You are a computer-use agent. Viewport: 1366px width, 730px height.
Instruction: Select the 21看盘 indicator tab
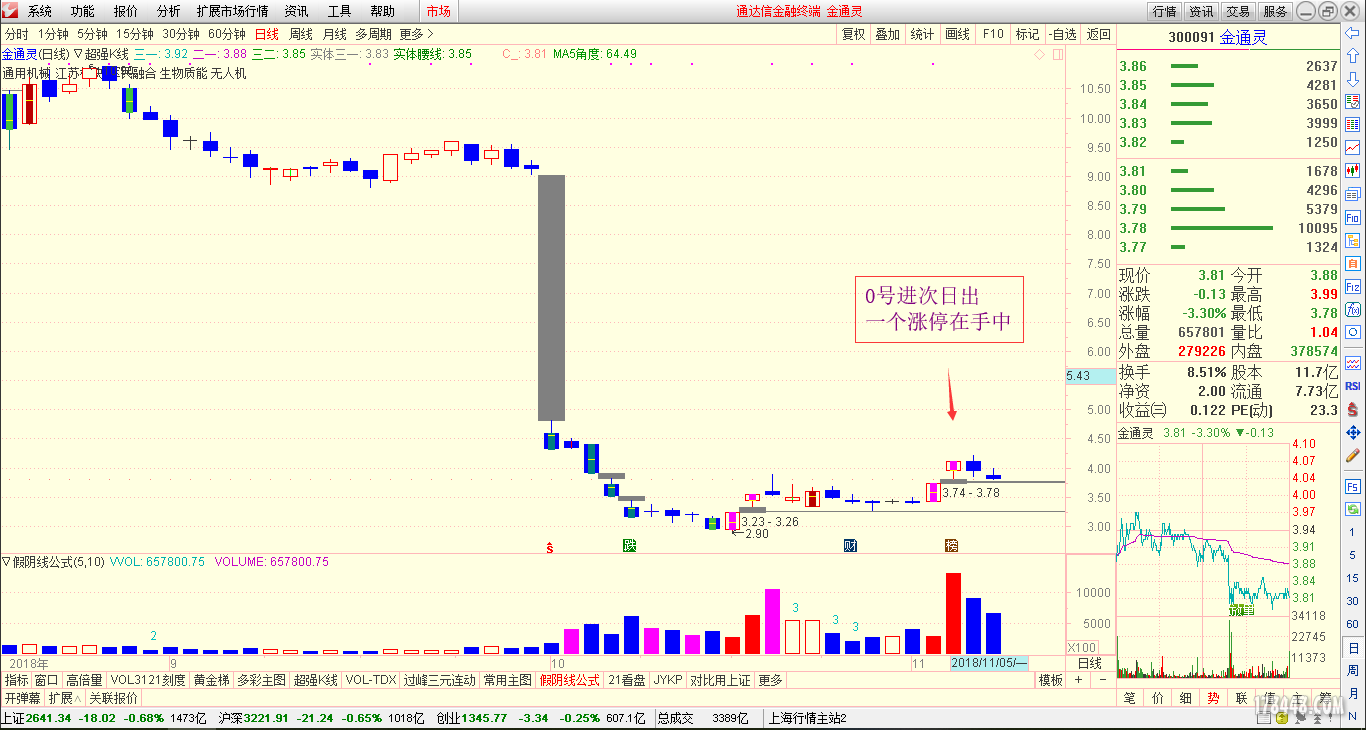click(627, 680)
